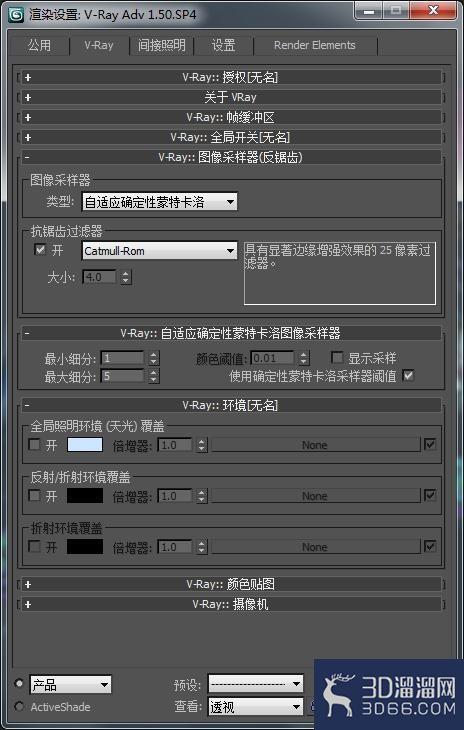Toggle the 折射环境 map enable checkbox
The image size is (464, 730).
430,547
